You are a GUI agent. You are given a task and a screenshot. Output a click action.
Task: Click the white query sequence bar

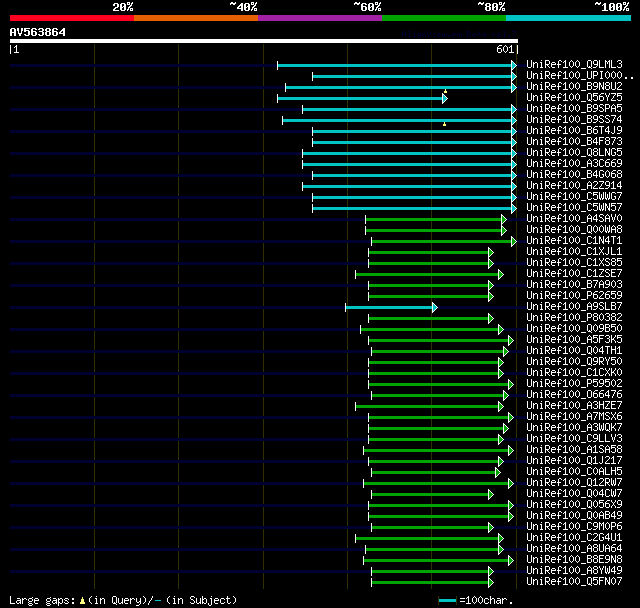coord(264,41)
